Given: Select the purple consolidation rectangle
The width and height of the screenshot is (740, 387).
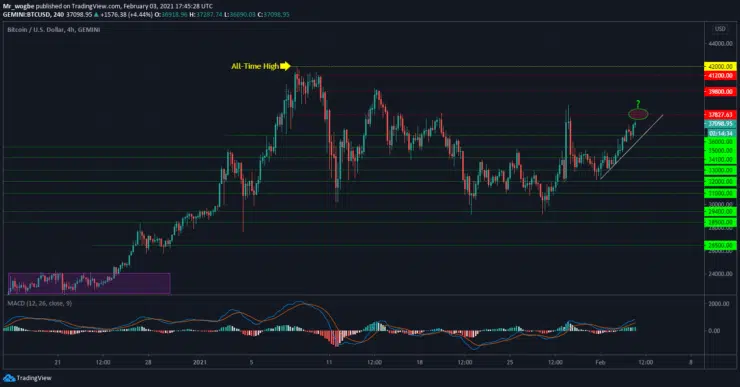Looking at the screenshot, I should (89, 283).
